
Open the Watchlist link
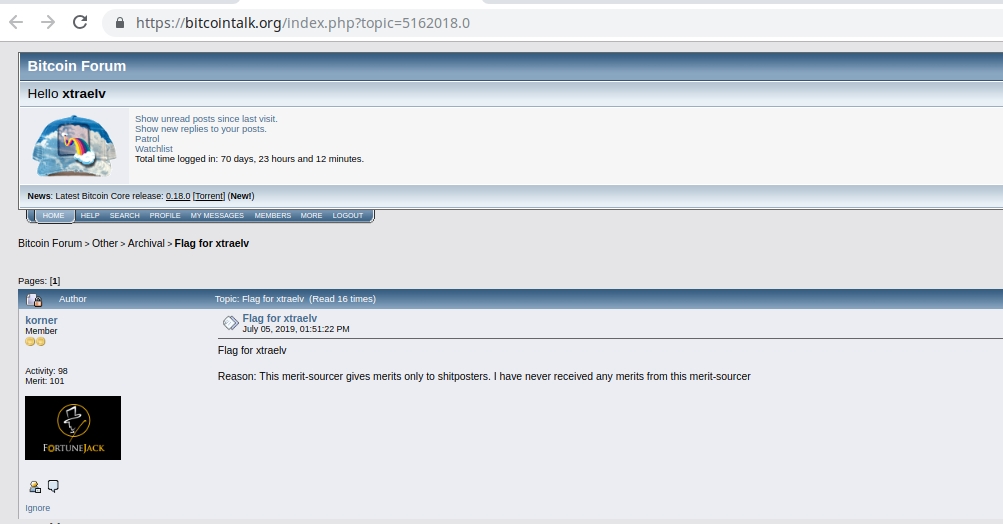154,148
